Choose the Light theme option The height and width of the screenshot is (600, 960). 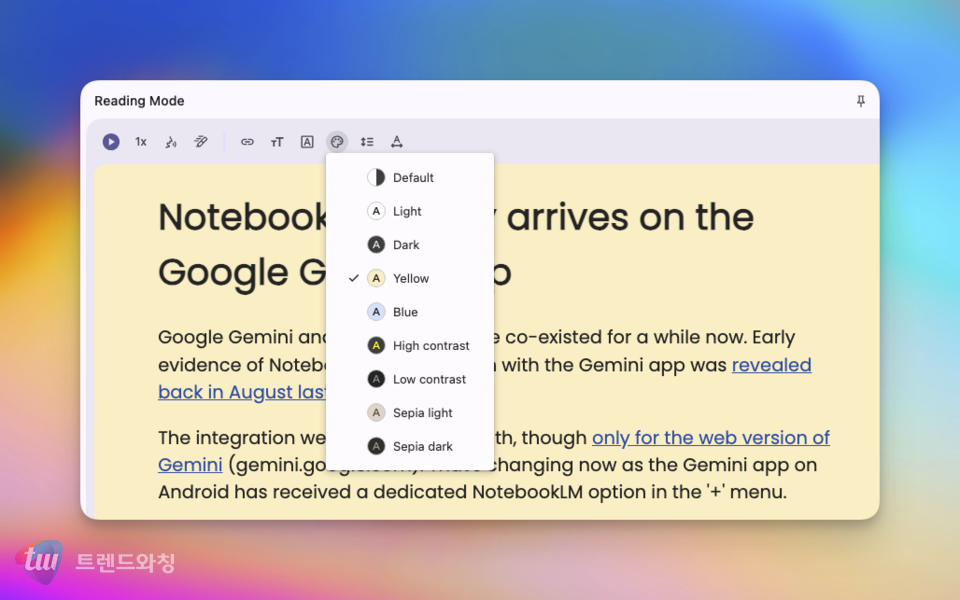(407, 212)
